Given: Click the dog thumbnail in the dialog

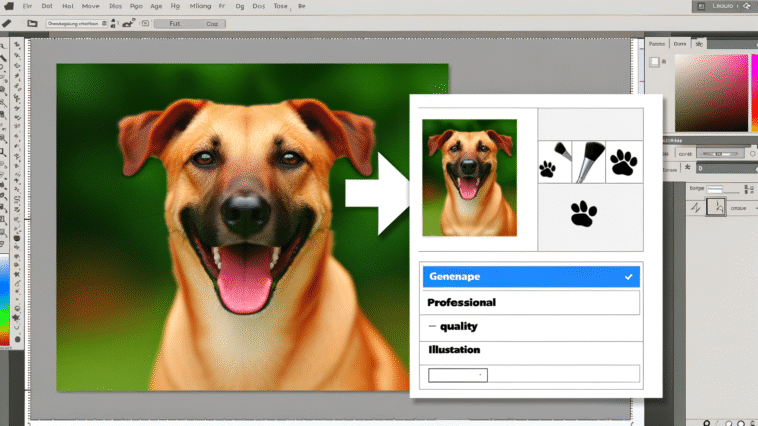Looking at the screenshot, I should pyautogui.click(x=469, y=177).
